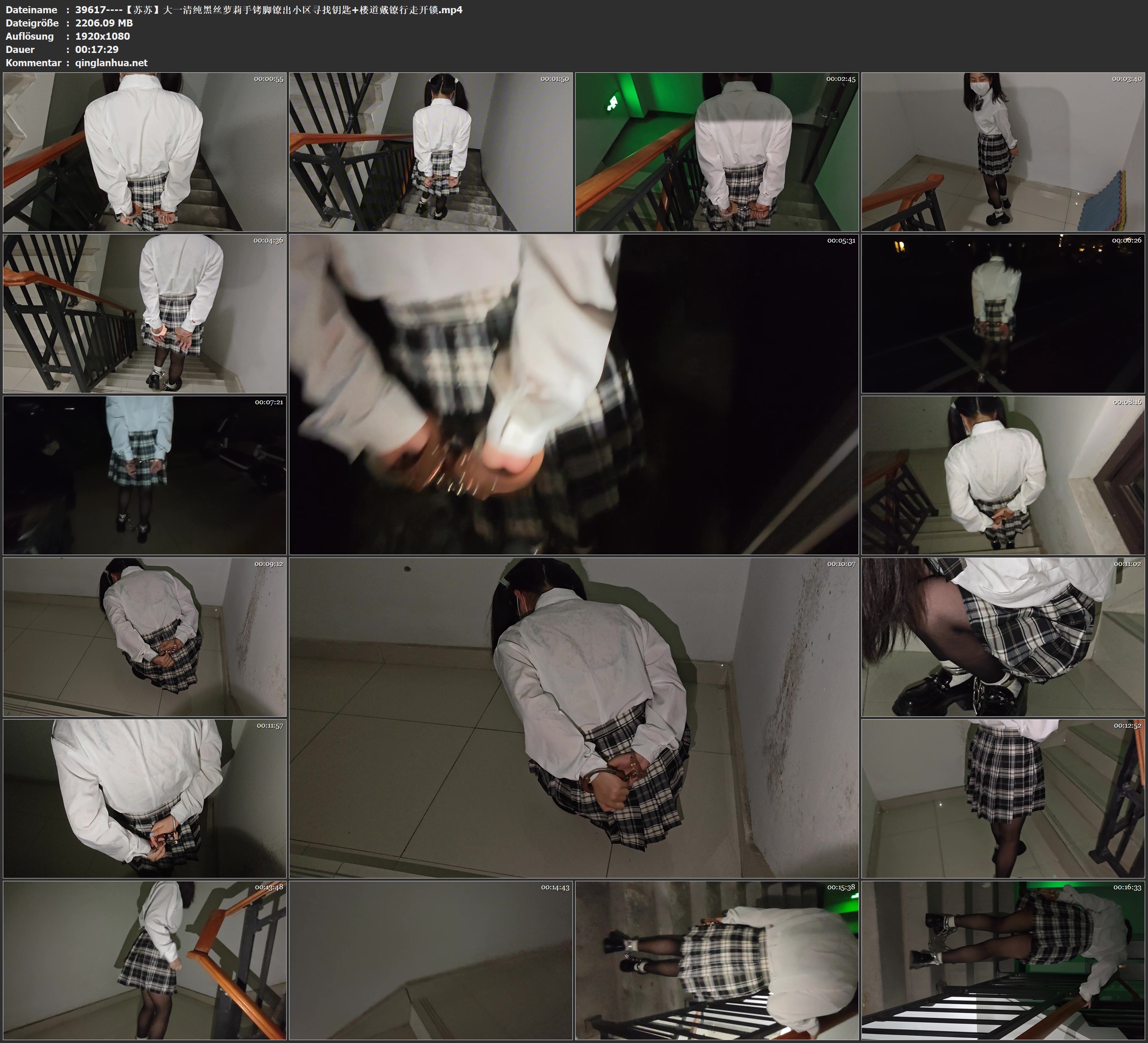Open the thumbnail timestamped 00:09:12
1148x1043 pixels.
pyautogui.click(x=145, y=636)
